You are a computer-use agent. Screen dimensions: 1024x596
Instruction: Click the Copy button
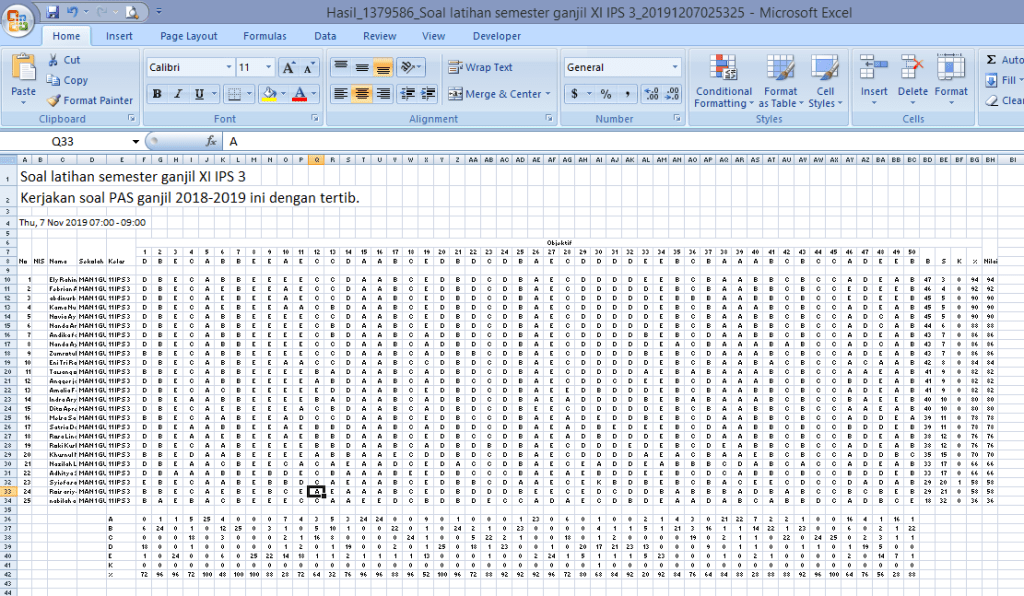(67, 80)
